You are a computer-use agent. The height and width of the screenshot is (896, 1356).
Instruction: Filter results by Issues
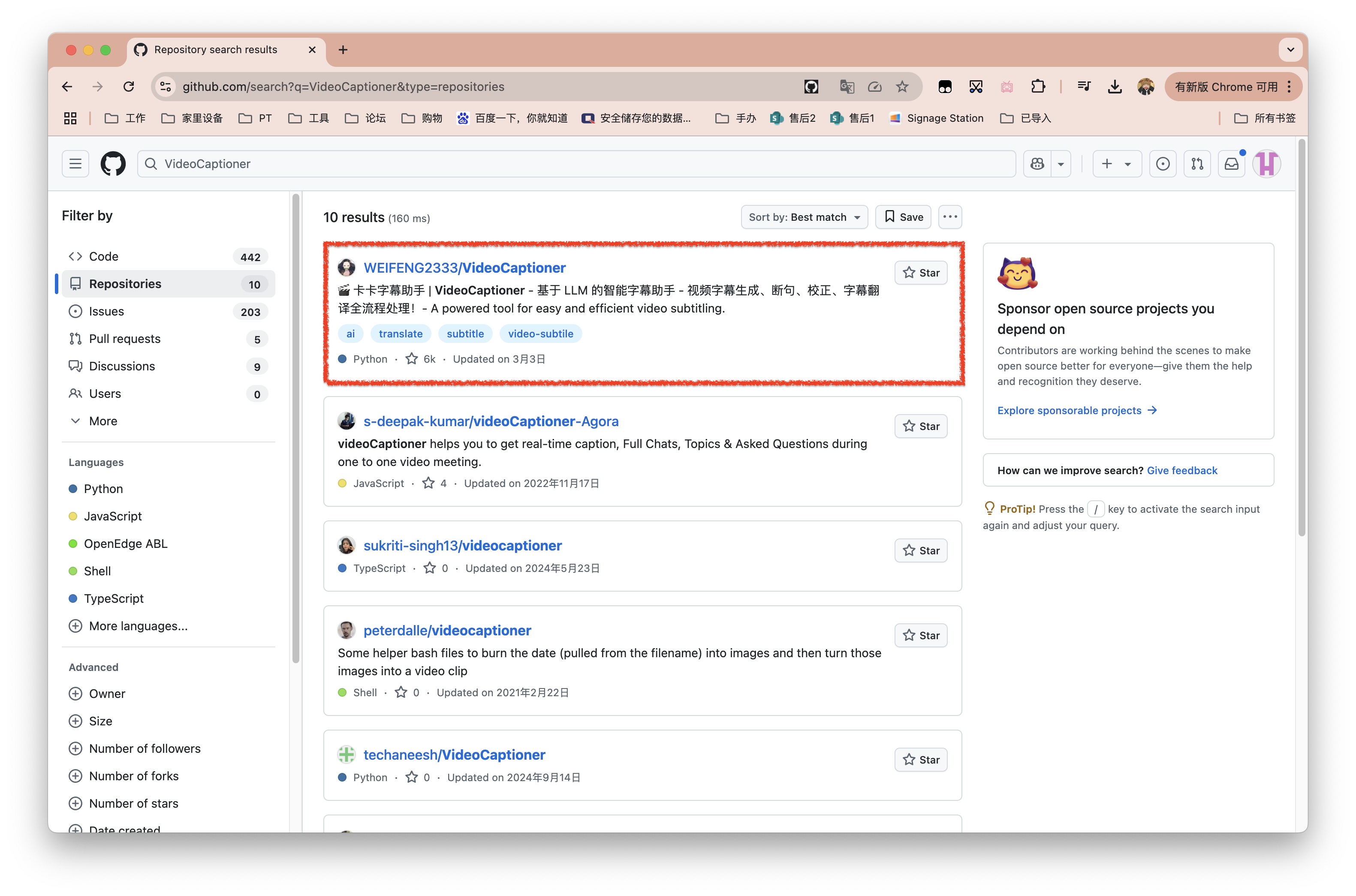pyautogui.click(x=169, y=311)
